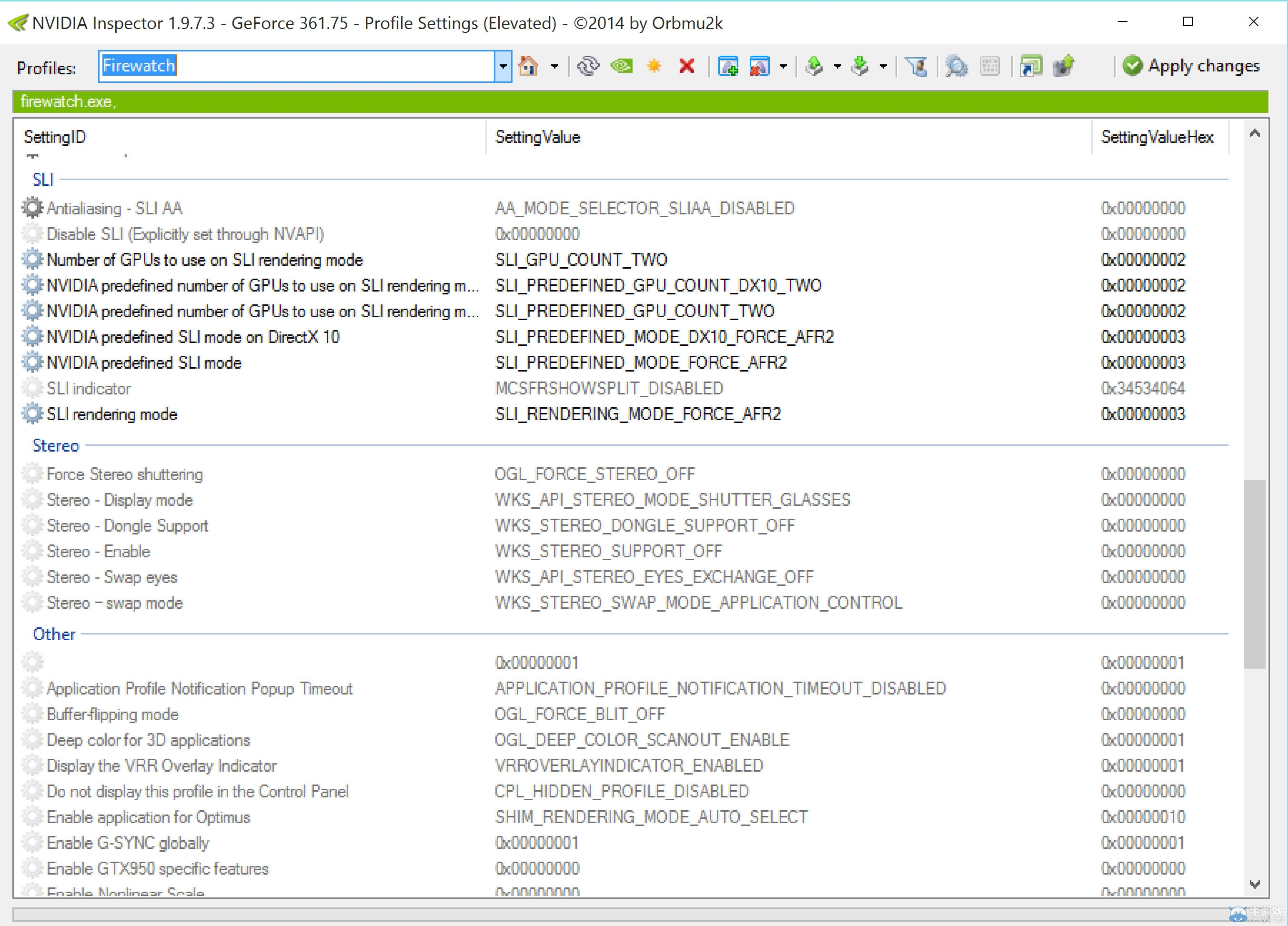Select Application Profile Notification Popup Timeout row
Screen dimensions: 1288x926
624,688
